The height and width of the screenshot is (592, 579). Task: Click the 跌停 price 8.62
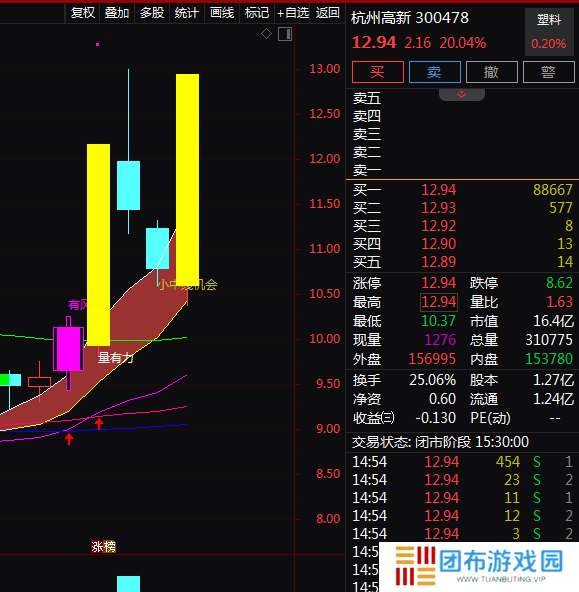(x=559, y=283)
